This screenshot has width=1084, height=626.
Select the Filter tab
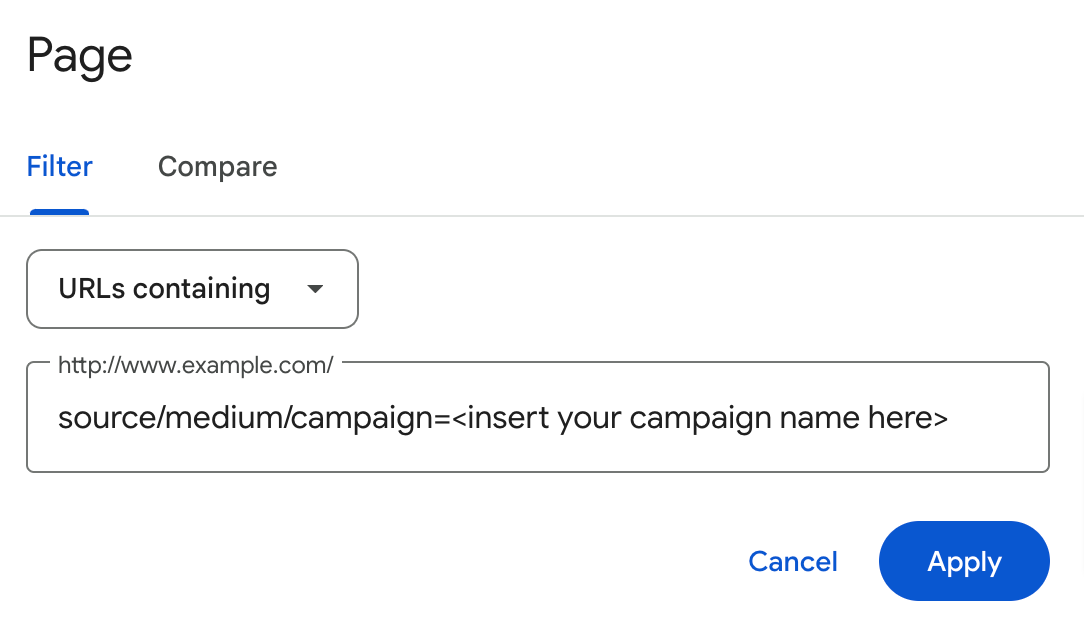60,166
